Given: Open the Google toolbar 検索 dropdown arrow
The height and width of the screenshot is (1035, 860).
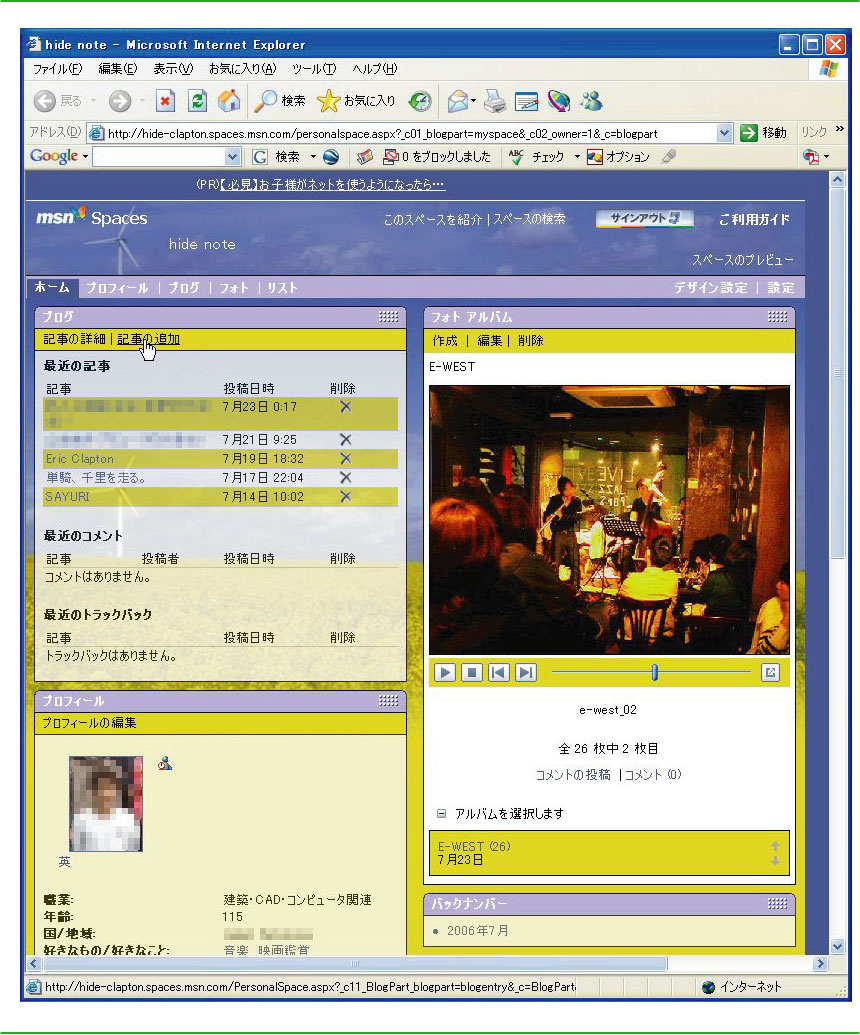Looking at the screenshot, I should coord(313,157).
